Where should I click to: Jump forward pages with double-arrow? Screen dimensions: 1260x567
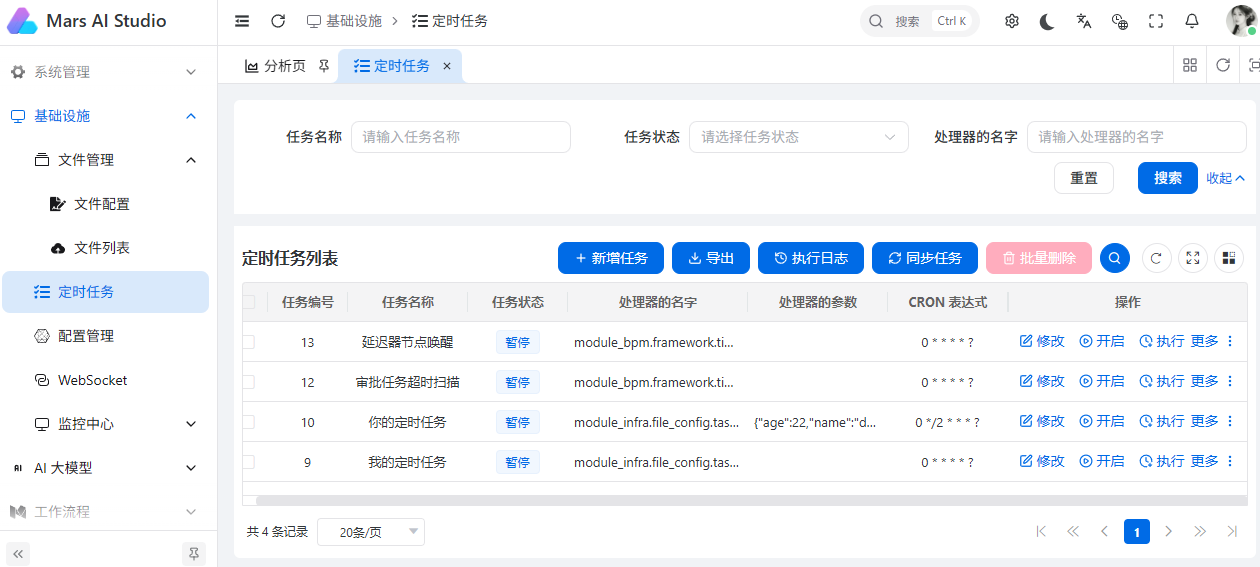[1200, 532]
